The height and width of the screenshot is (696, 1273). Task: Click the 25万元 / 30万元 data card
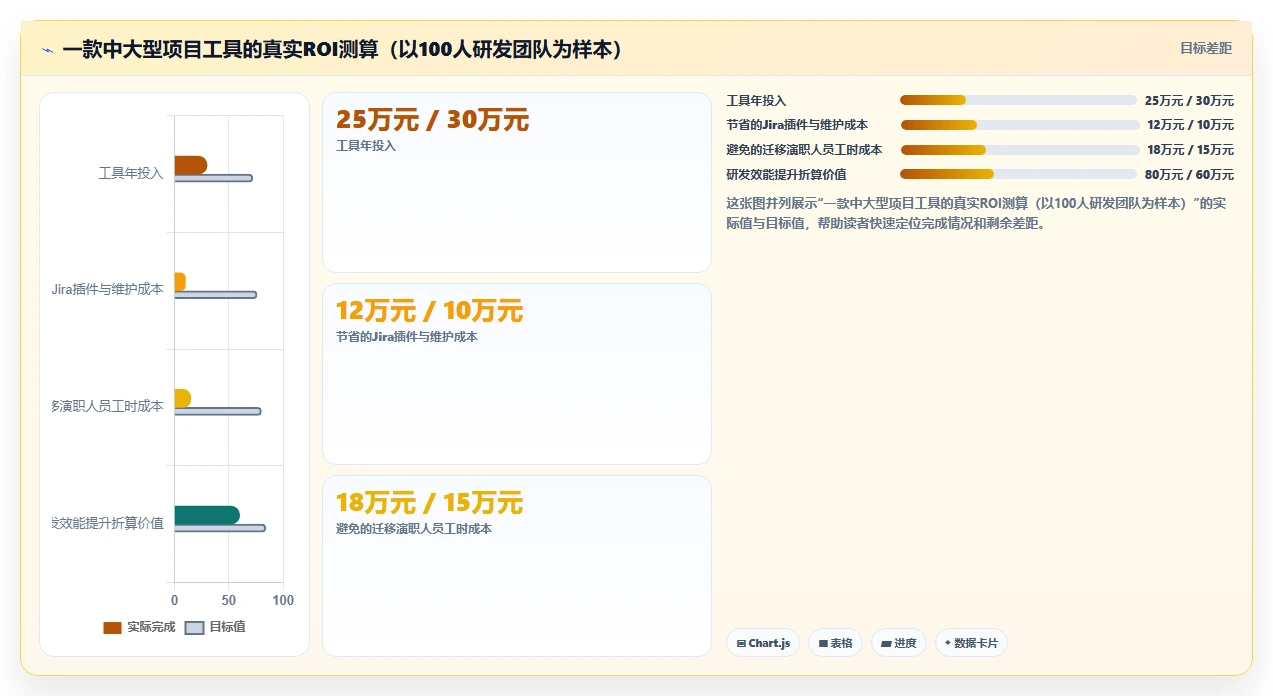(517, 183)
